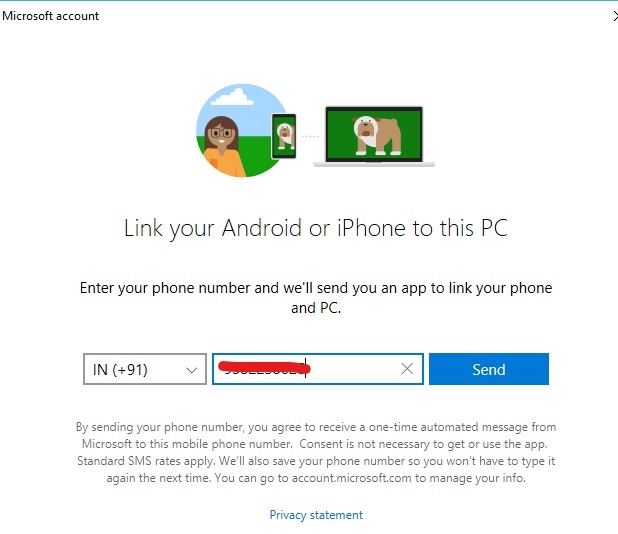Screen dimensions: 618x534
Task: Select the Link your Android or iPhone heading
Action: [316, 228]
